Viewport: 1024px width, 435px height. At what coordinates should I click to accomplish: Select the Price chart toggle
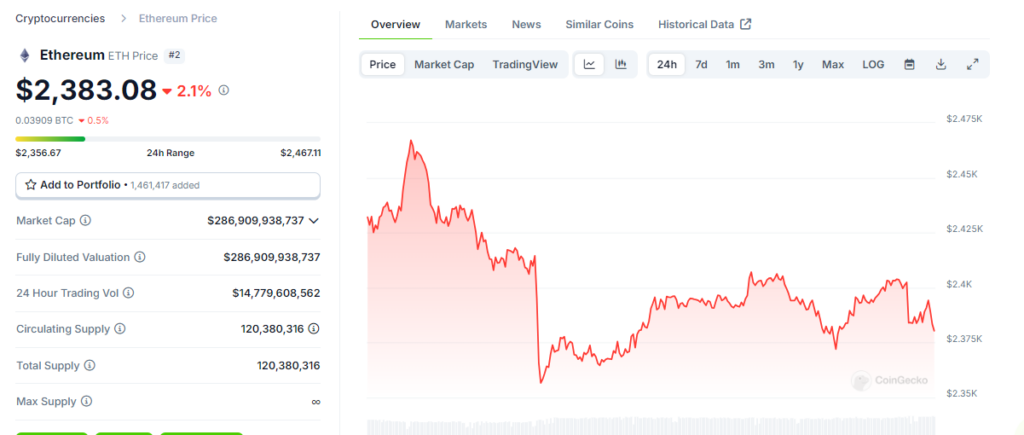pos(383,65)
